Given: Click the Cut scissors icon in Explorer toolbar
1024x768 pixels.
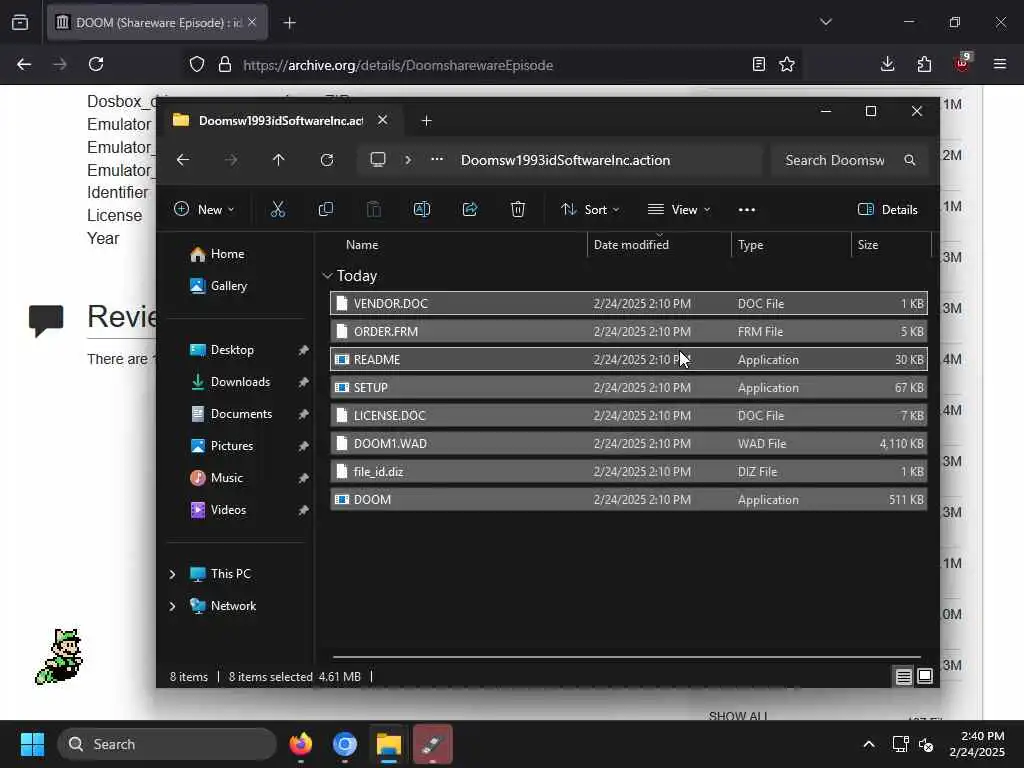Looking at the screenshot, I should (x=278, y=209).
